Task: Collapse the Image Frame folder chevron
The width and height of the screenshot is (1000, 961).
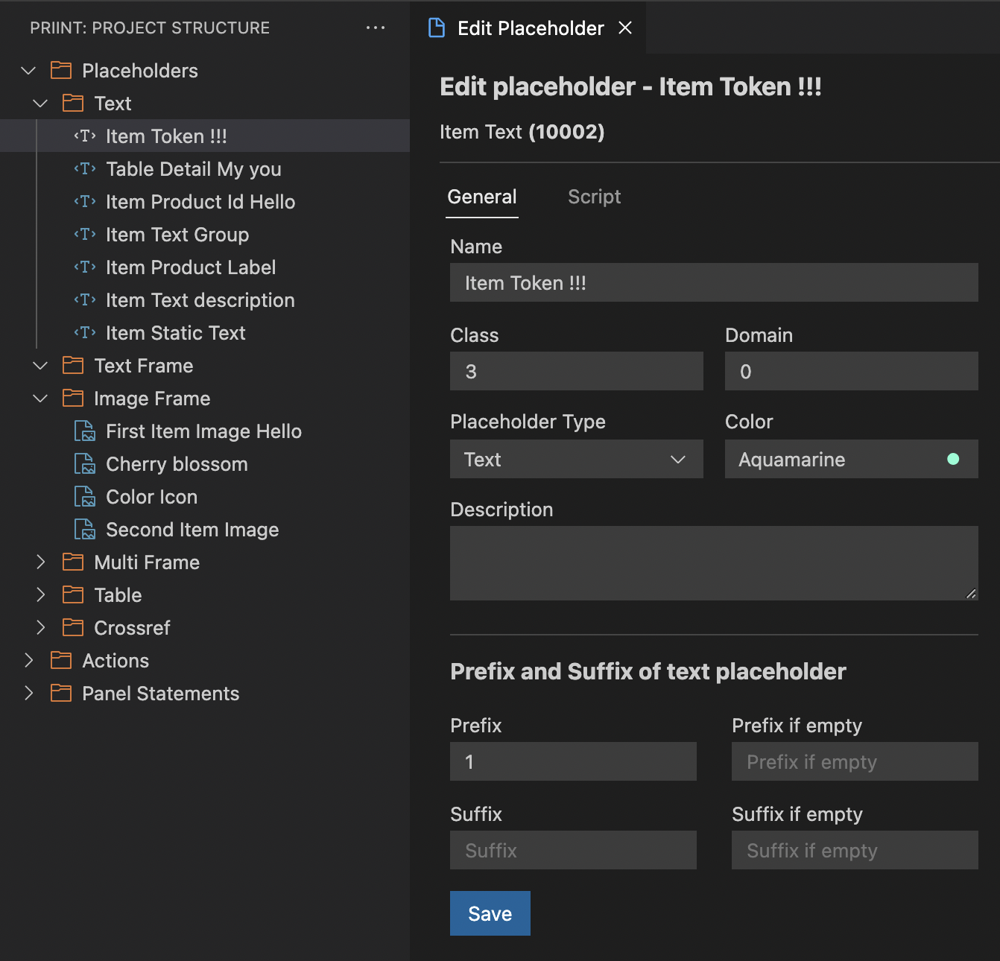Action: tap(40, 399)
